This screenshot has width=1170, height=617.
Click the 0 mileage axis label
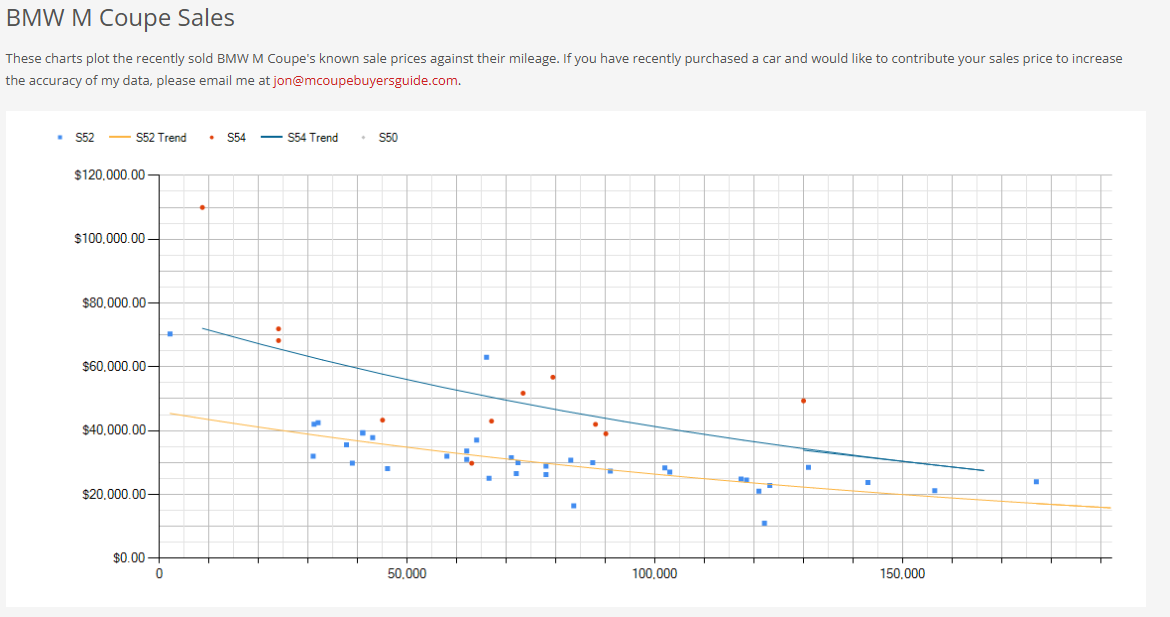click(x=159, y=574)
